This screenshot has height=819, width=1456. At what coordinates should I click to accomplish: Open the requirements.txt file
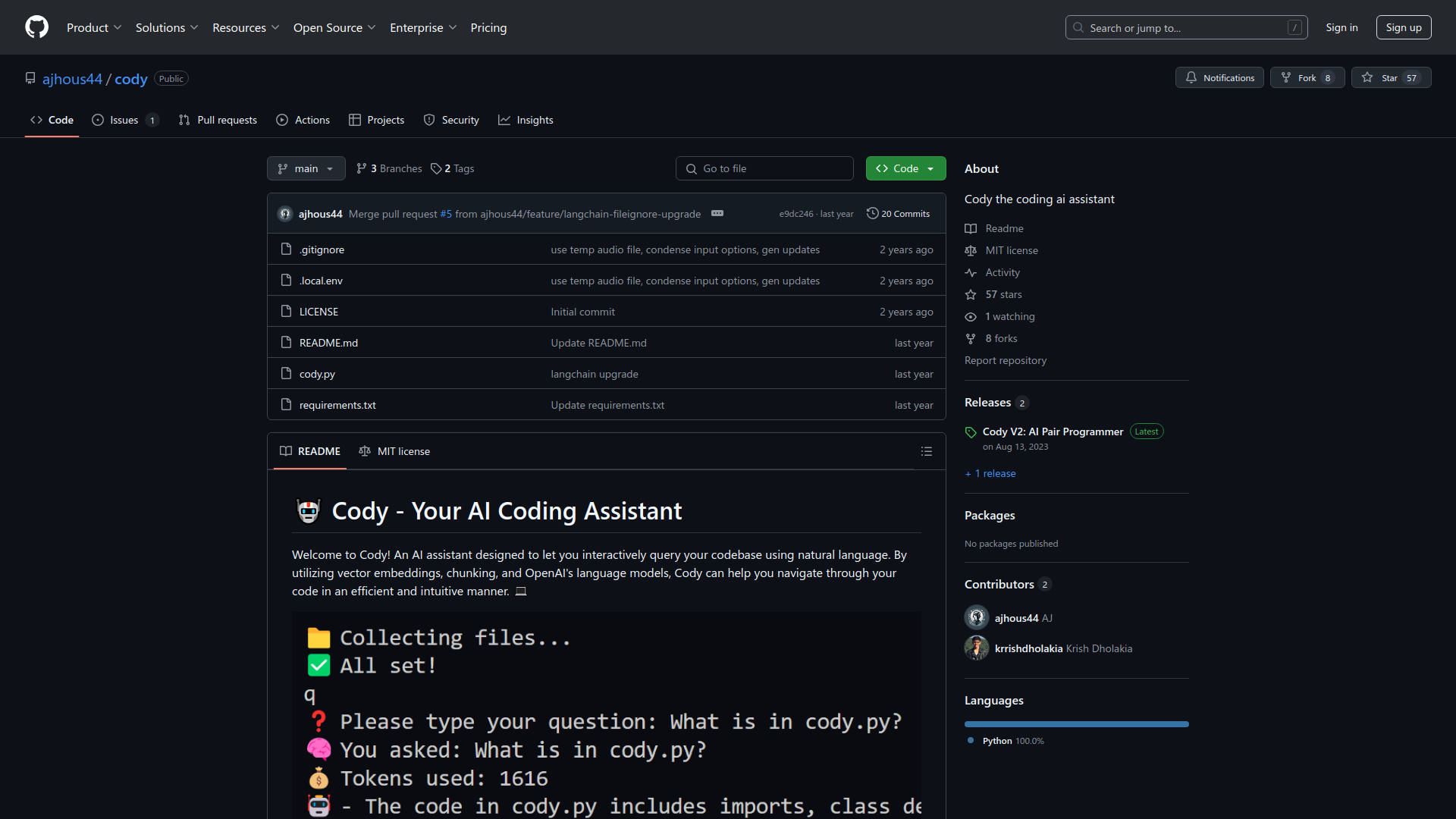[x=337, y=405]
